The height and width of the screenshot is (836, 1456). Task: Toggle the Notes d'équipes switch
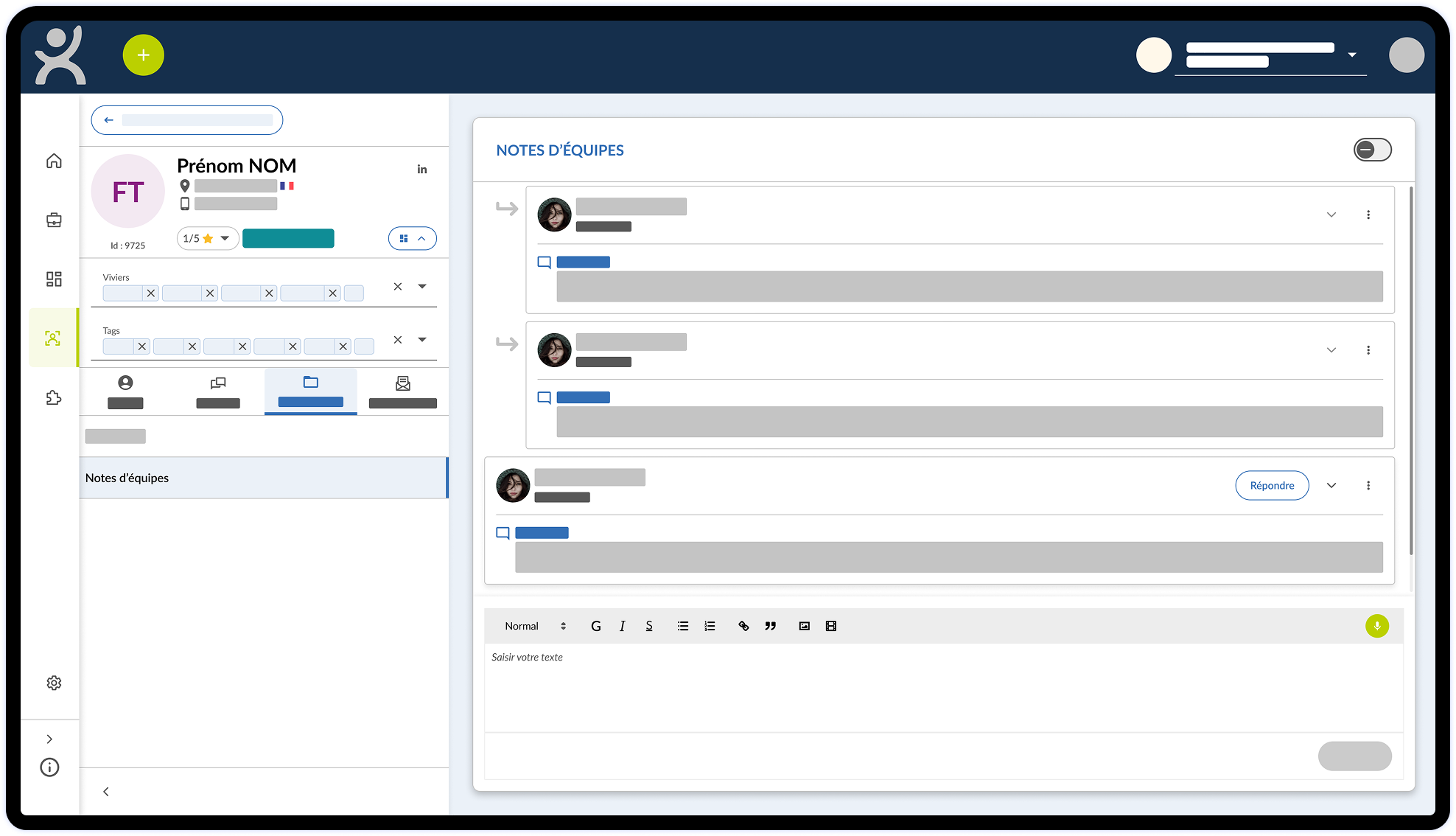pyautogui.click(x=1372, y=150)
